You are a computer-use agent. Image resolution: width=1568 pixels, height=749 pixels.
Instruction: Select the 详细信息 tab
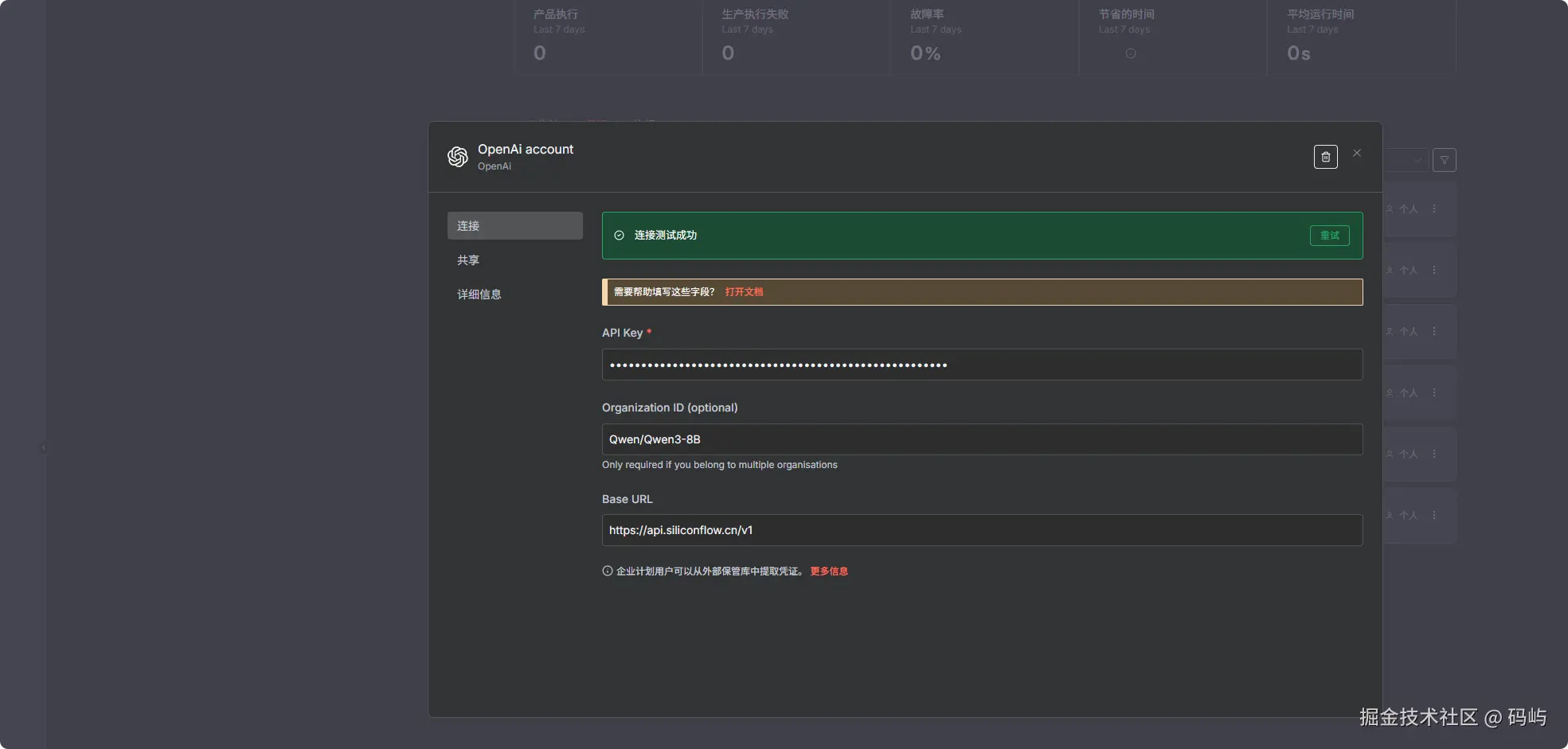click(514, 295)
